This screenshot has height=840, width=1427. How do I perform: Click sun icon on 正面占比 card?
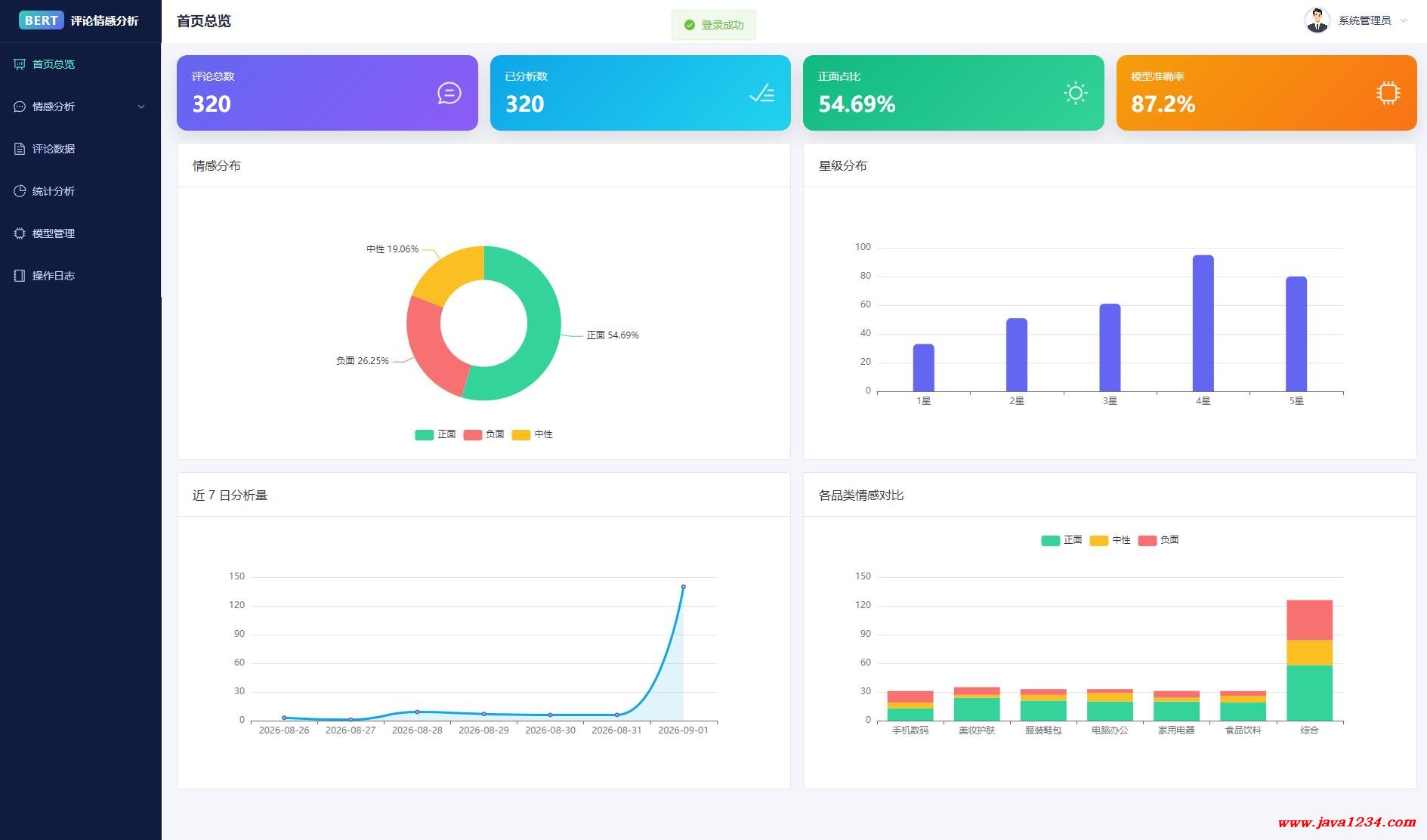click(x=1075, y=93)
